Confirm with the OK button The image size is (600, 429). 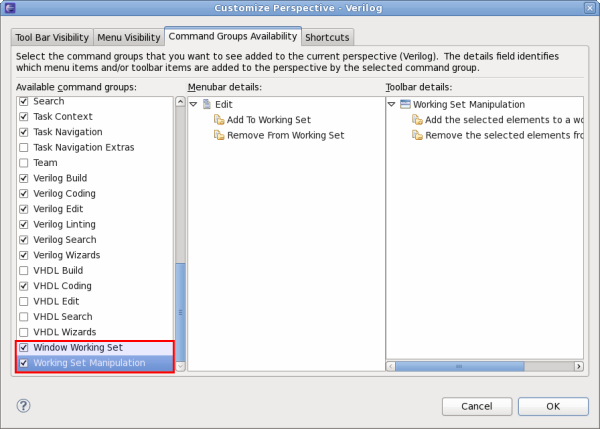(553, 406)
